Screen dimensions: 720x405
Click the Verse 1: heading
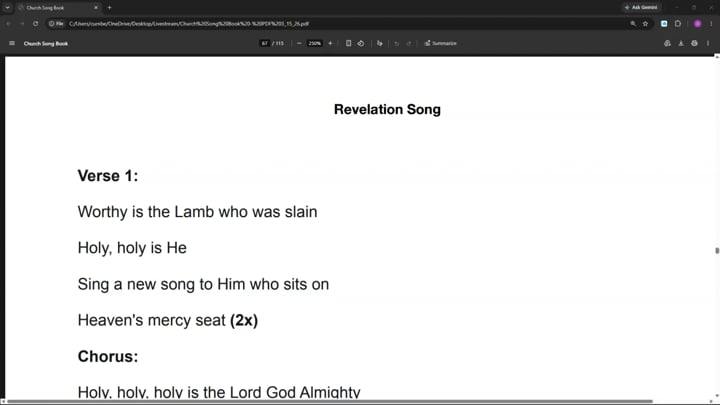108,176
